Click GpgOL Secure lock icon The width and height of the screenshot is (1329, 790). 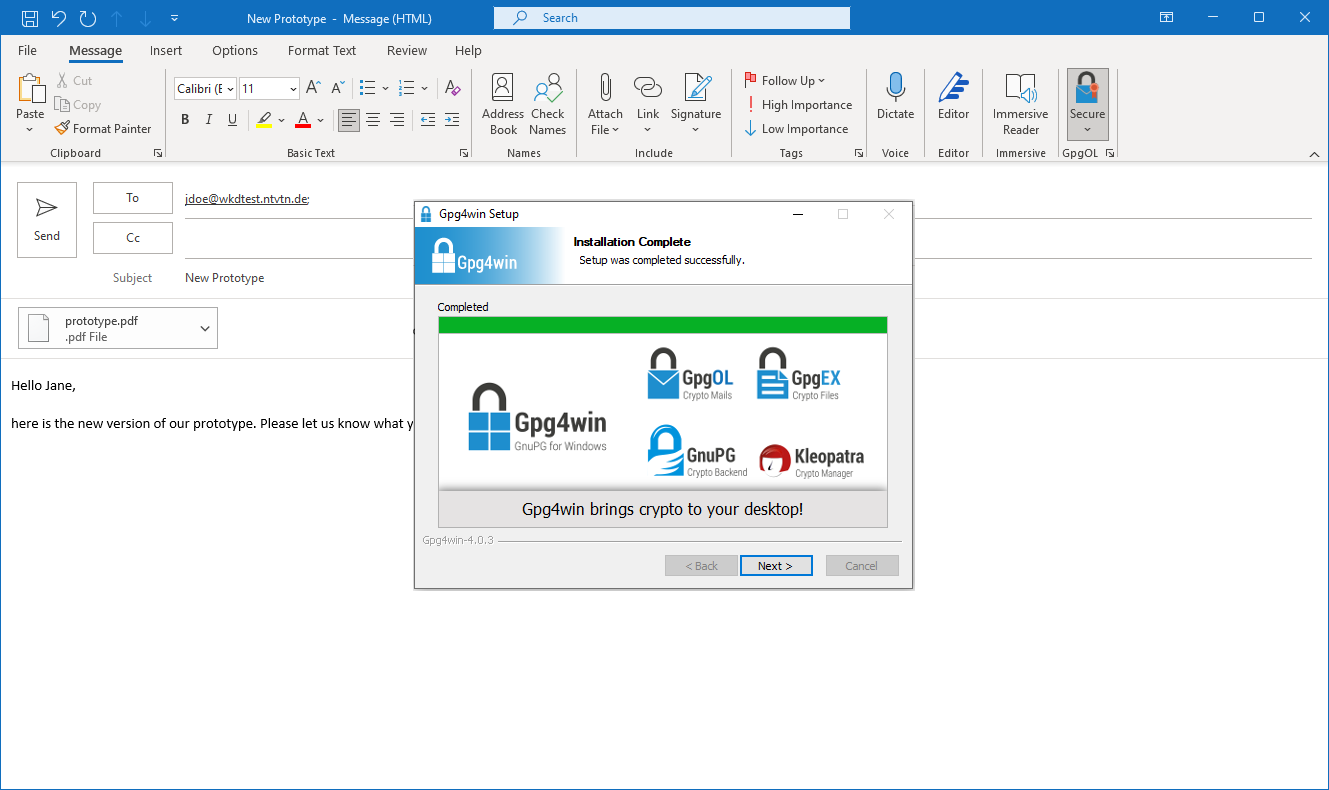[x=1087, y=89]
